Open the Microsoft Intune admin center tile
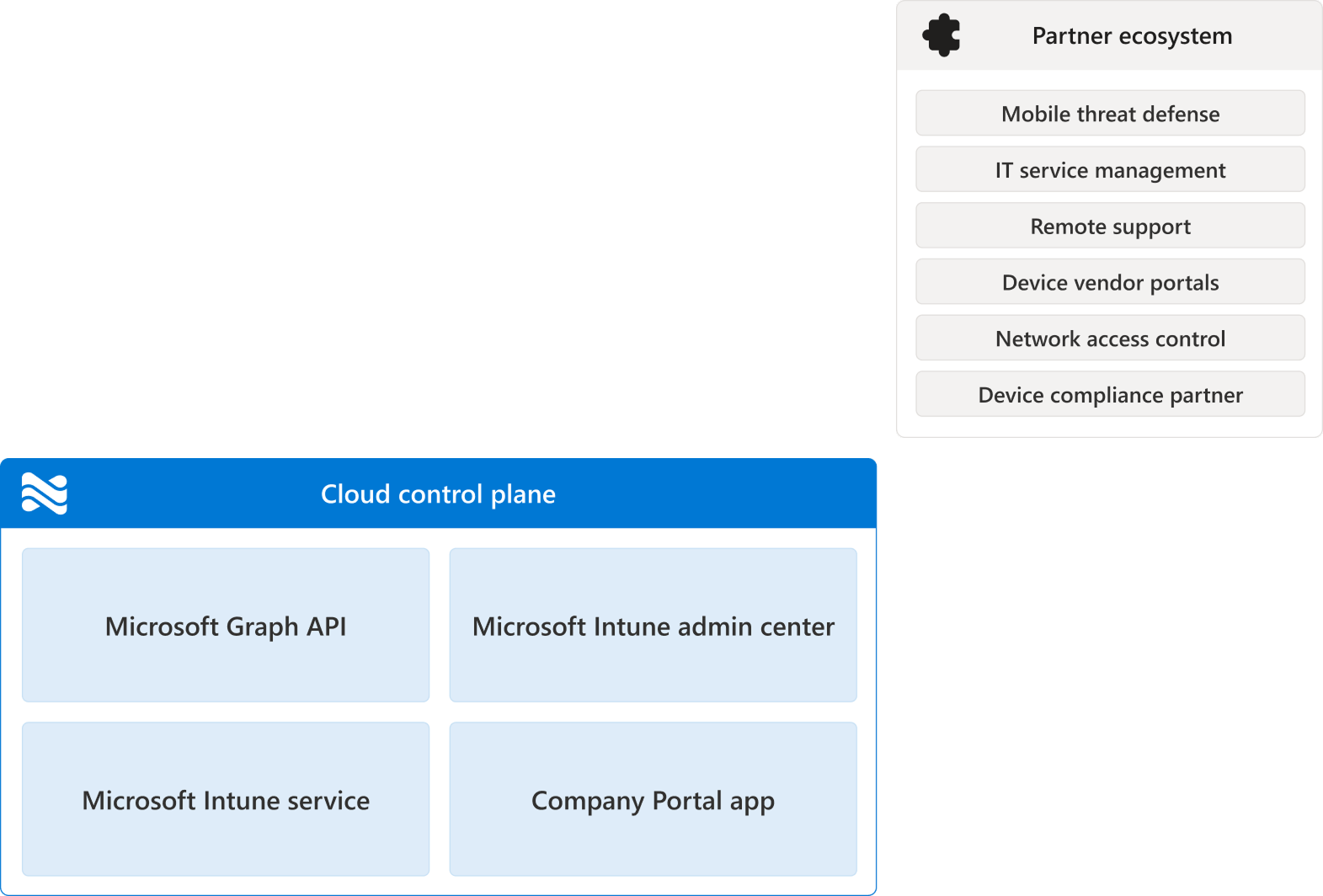 click(x=653, y=626)
